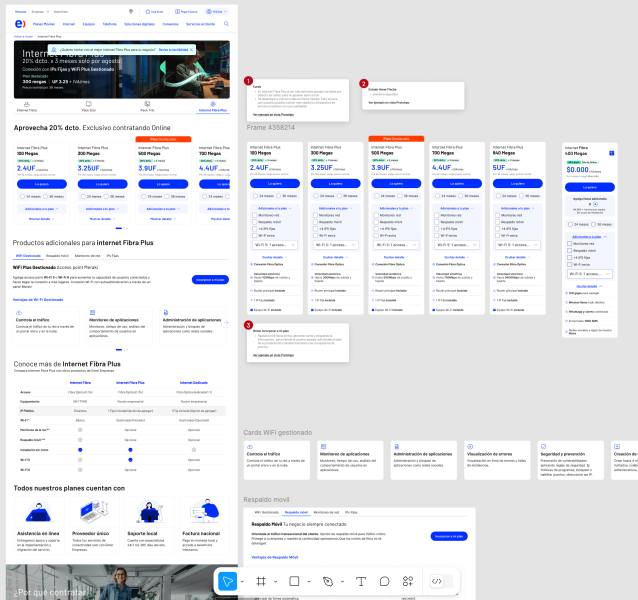
Task: Check Monitoreo red on the 400 Megas card
Action: coord(570,244)
